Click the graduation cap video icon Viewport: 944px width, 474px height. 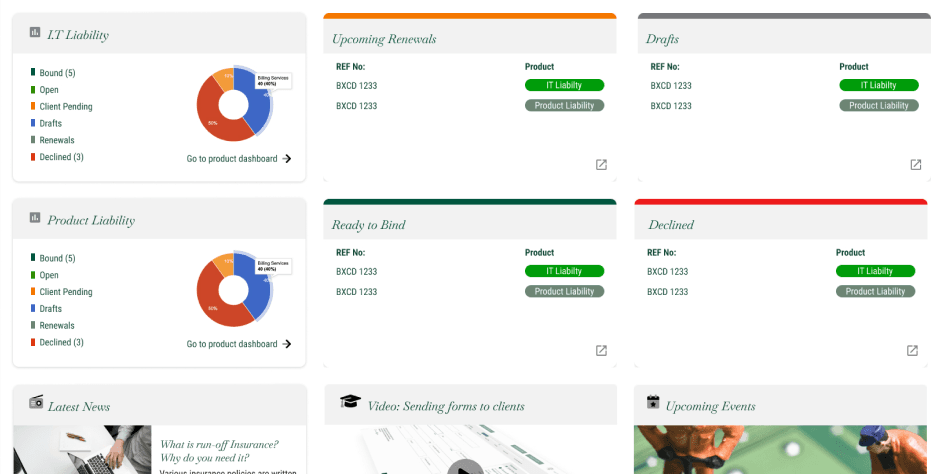point(350,401)
